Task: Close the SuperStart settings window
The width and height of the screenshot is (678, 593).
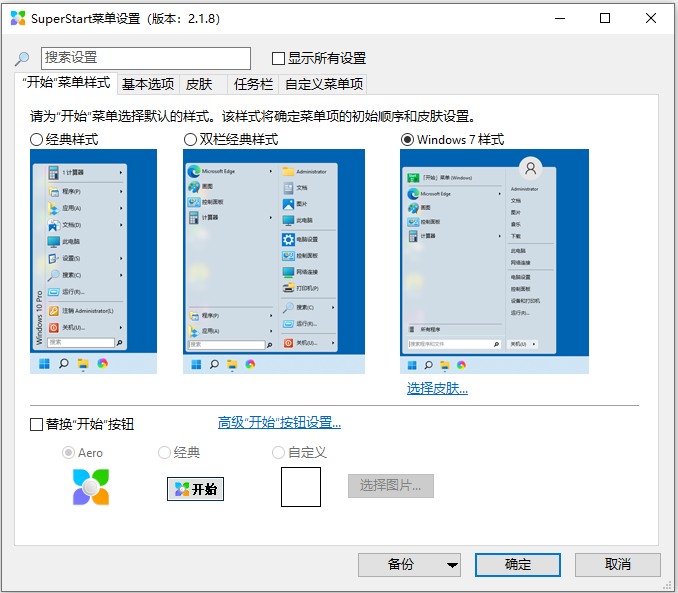Action: coord(651,18)
